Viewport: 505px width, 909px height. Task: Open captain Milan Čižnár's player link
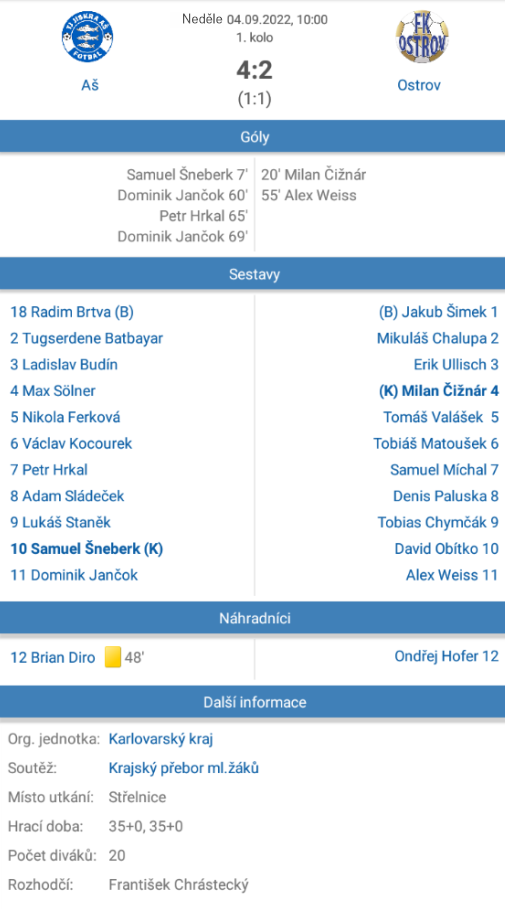coord(438,391)
